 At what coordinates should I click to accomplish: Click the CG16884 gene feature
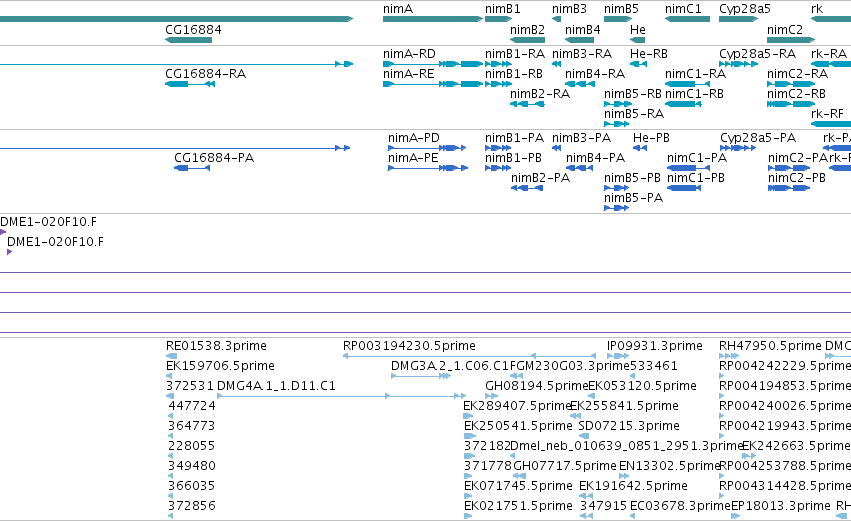[x=188, y=40]
